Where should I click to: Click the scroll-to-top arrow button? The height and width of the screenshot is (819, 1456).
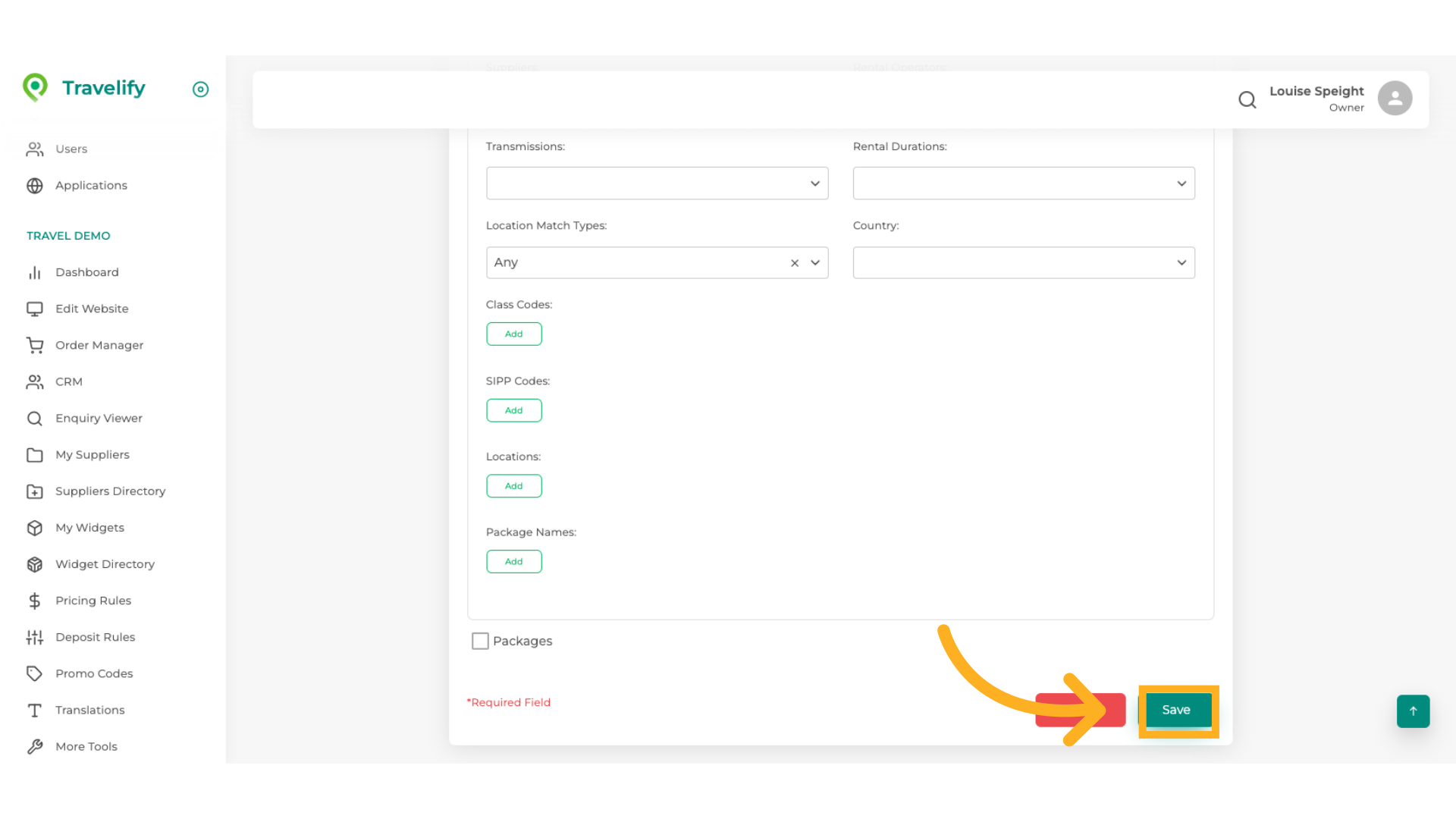click(x=1413, y=711)
